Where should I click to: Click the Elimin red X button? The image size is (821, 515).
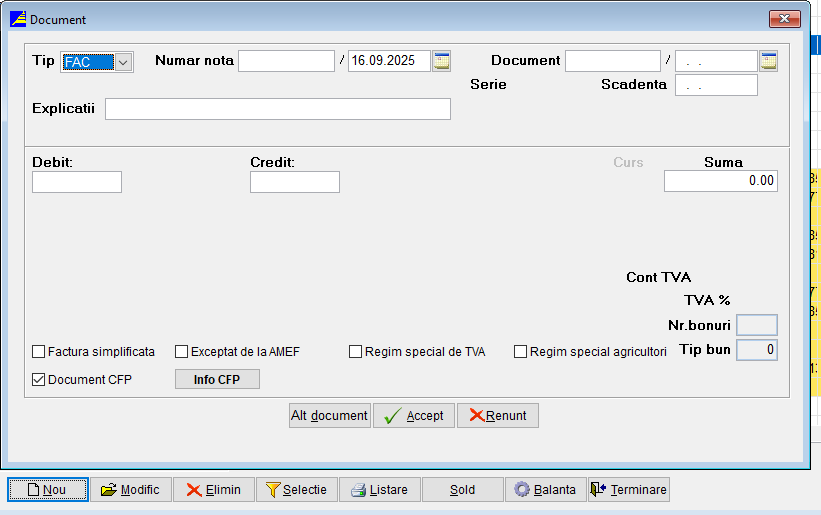click(x=213, y=490)
